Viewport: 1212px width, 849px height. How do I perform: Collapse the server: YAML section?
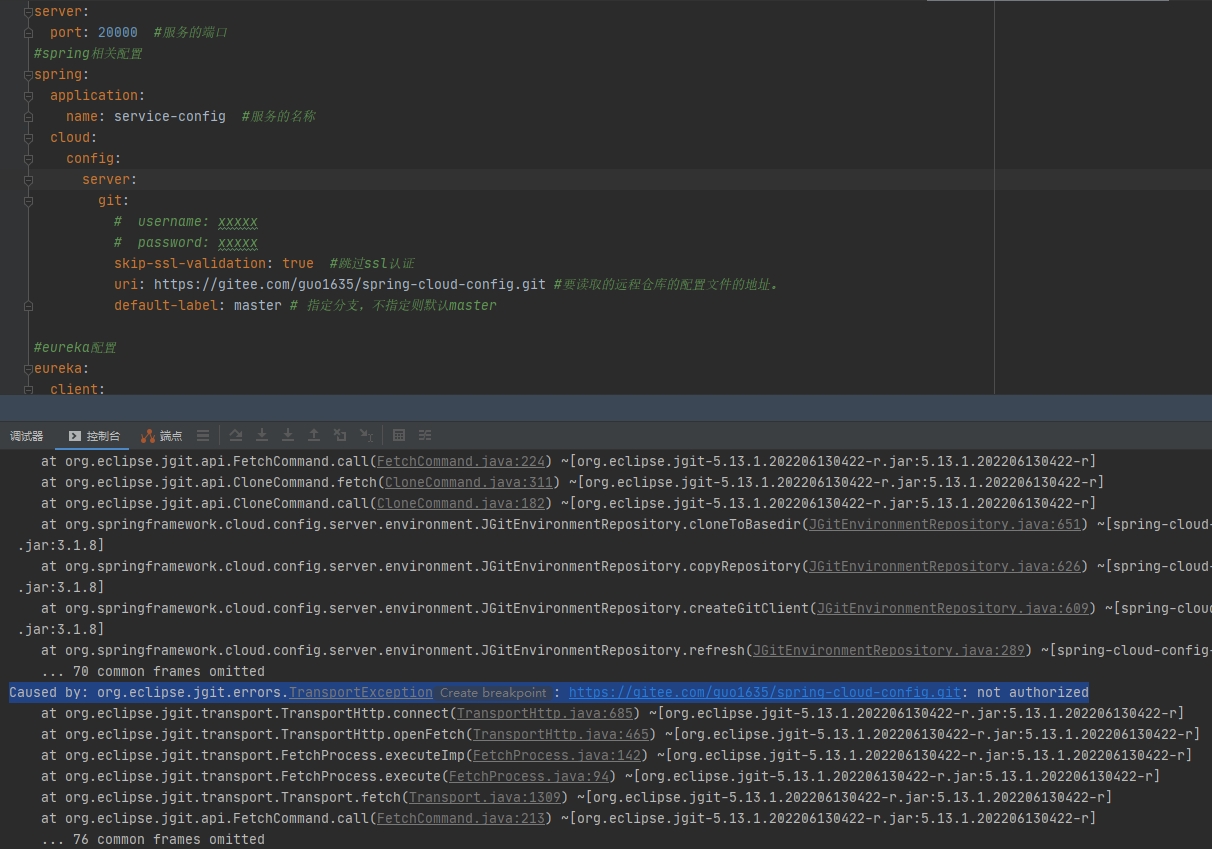[28, 11]
